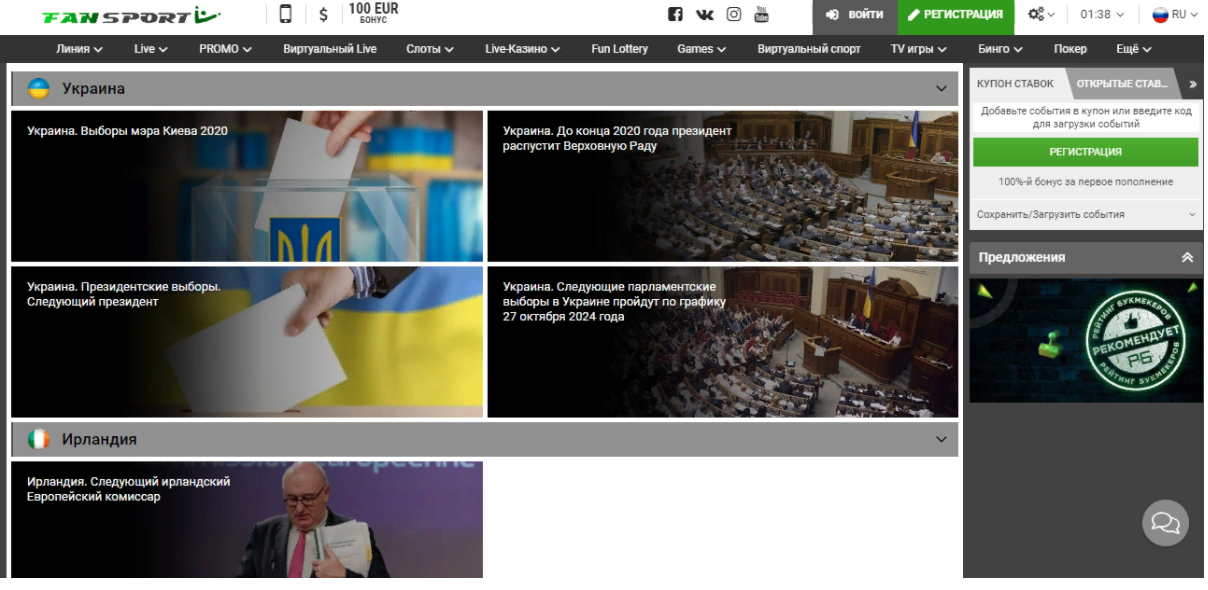Open the YouTube icon in header

(x=762, y=14)
